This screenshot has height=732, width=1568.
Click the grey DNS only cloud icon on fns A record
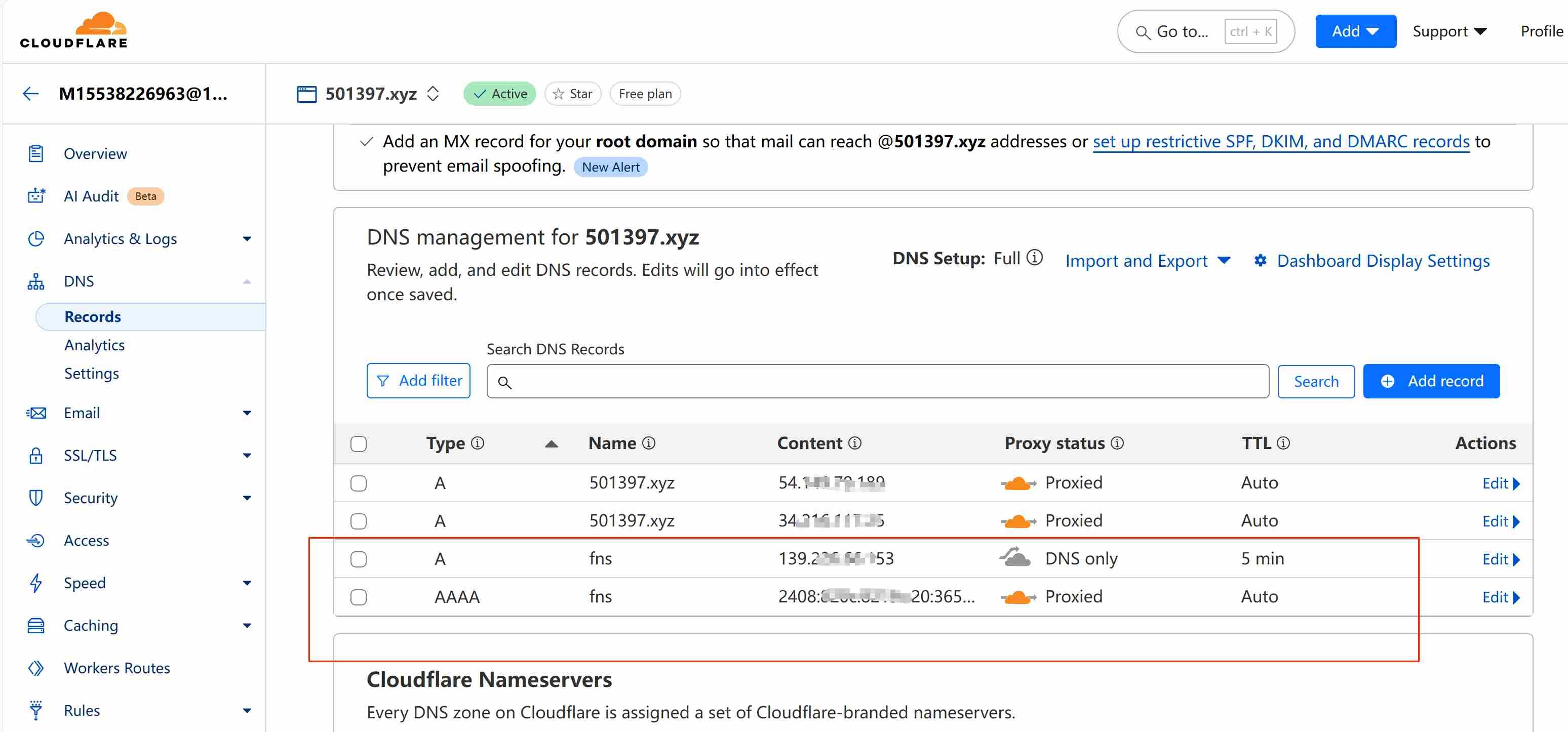[x=1016, y=557]
